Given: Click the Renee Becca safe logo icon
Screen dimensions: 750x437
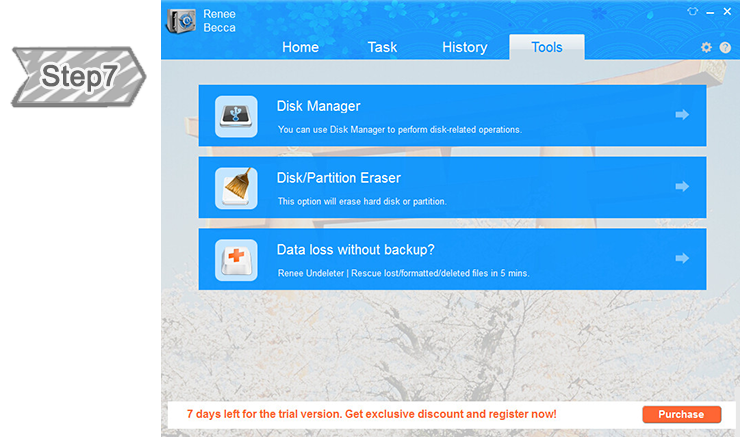Looking at the screenshot, I should point(182,22).
